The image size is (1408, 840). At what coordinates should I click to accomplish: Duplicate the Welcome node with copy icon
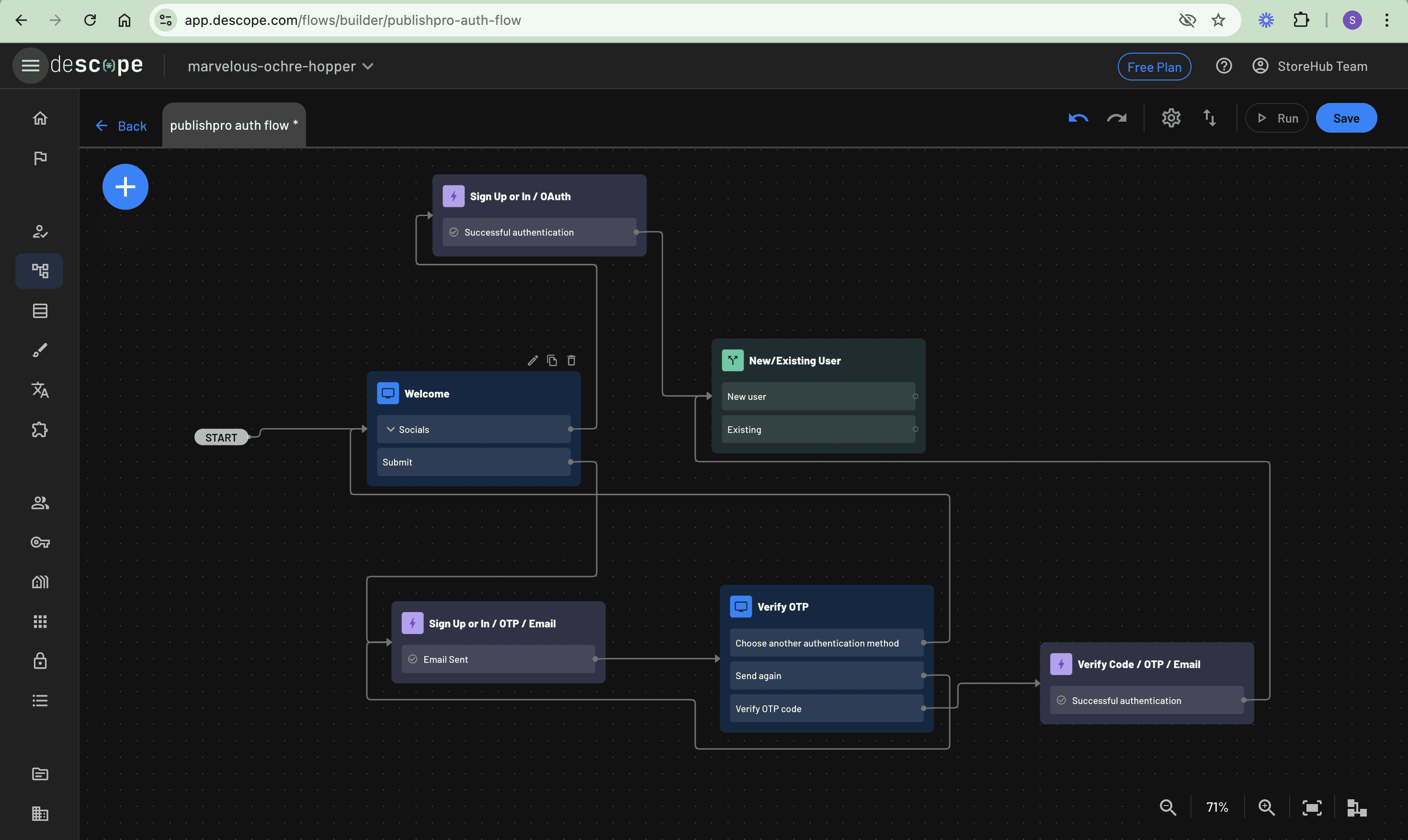[x=552, y=361]
